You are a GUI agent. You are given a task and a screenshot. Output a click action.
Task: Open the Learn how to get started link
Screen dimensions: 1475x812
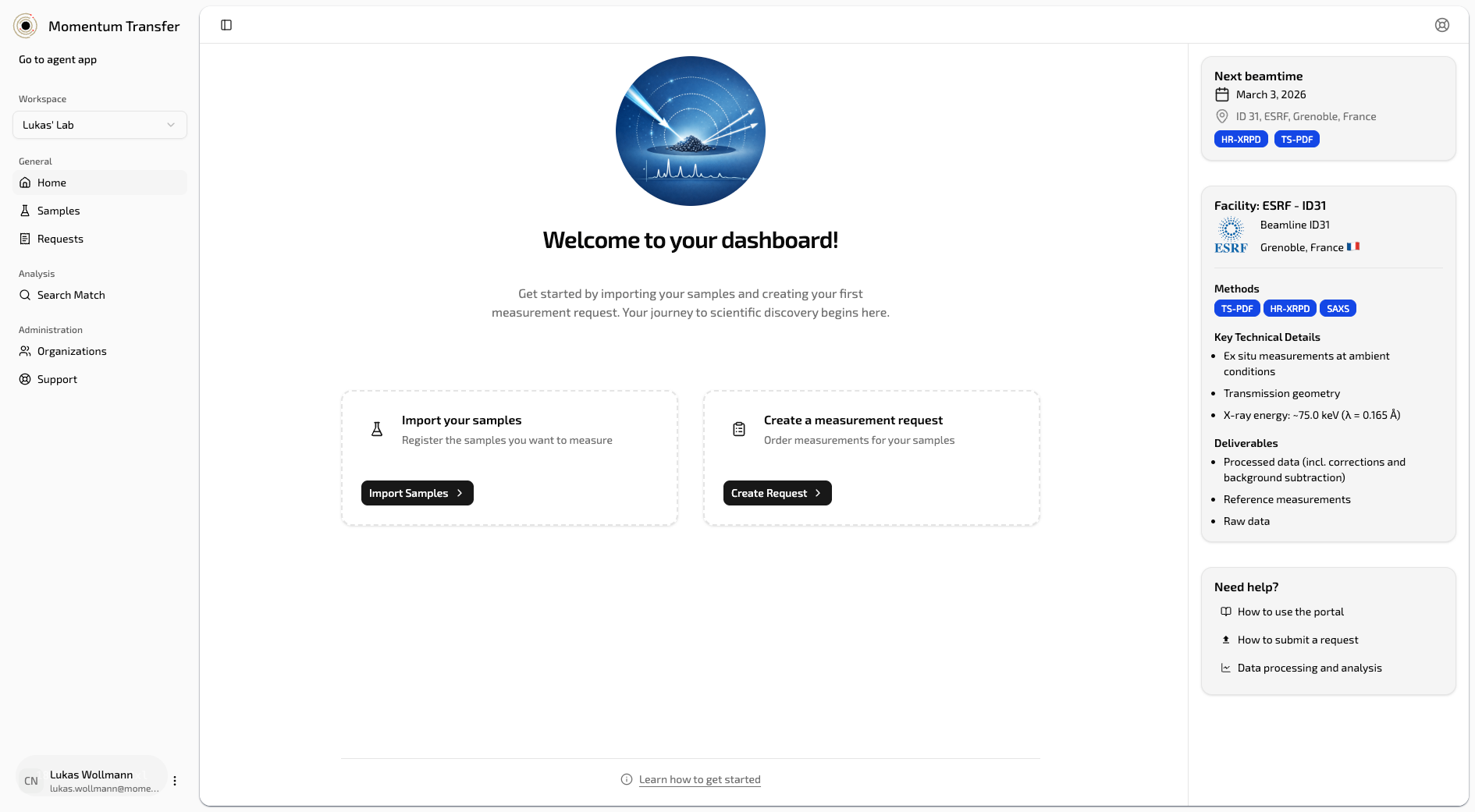699,779
